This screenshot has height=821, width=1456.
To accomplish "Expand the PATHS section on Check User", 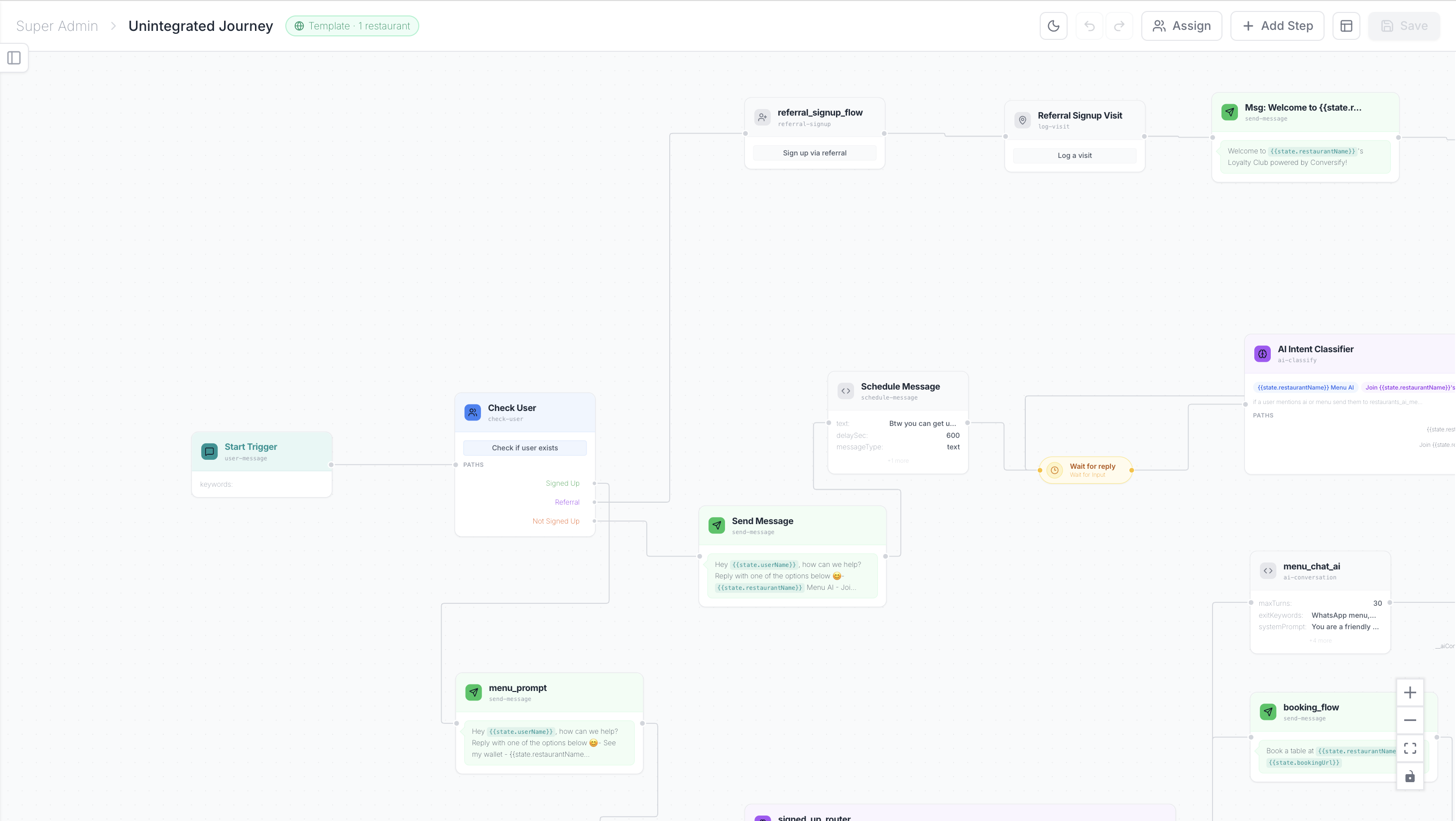I will click(x=473, y=465).
